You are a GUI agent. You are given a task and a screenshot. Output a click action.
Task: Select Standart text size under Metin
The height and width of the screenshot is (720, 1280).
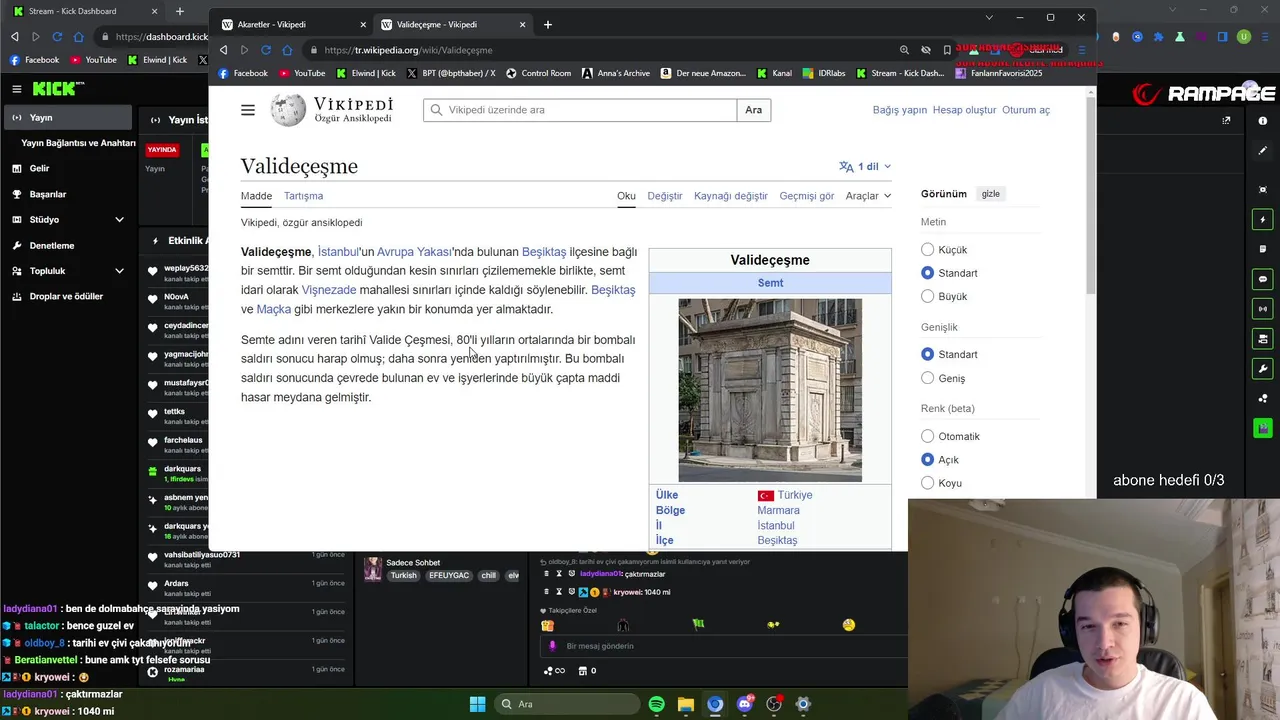click(x=927, y=273)
